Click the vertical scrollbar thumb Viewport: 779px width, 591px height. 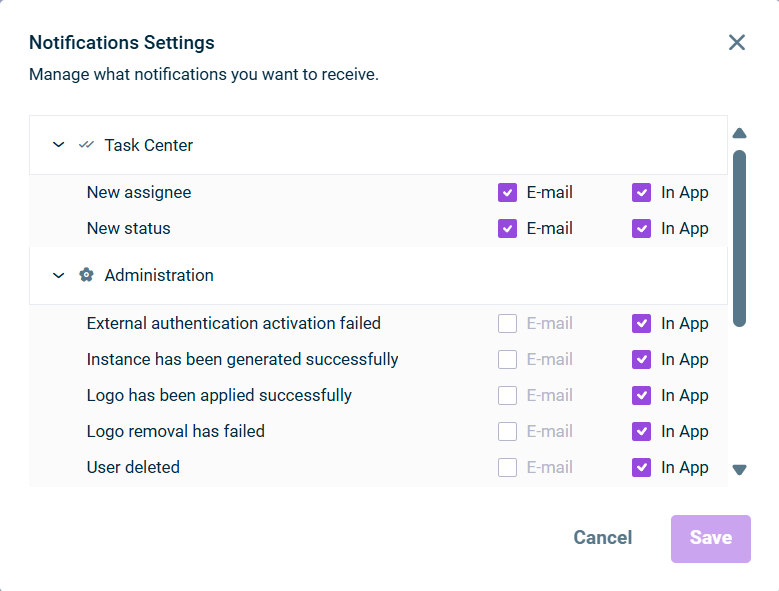pyautogui.click(x=740, y=238)
